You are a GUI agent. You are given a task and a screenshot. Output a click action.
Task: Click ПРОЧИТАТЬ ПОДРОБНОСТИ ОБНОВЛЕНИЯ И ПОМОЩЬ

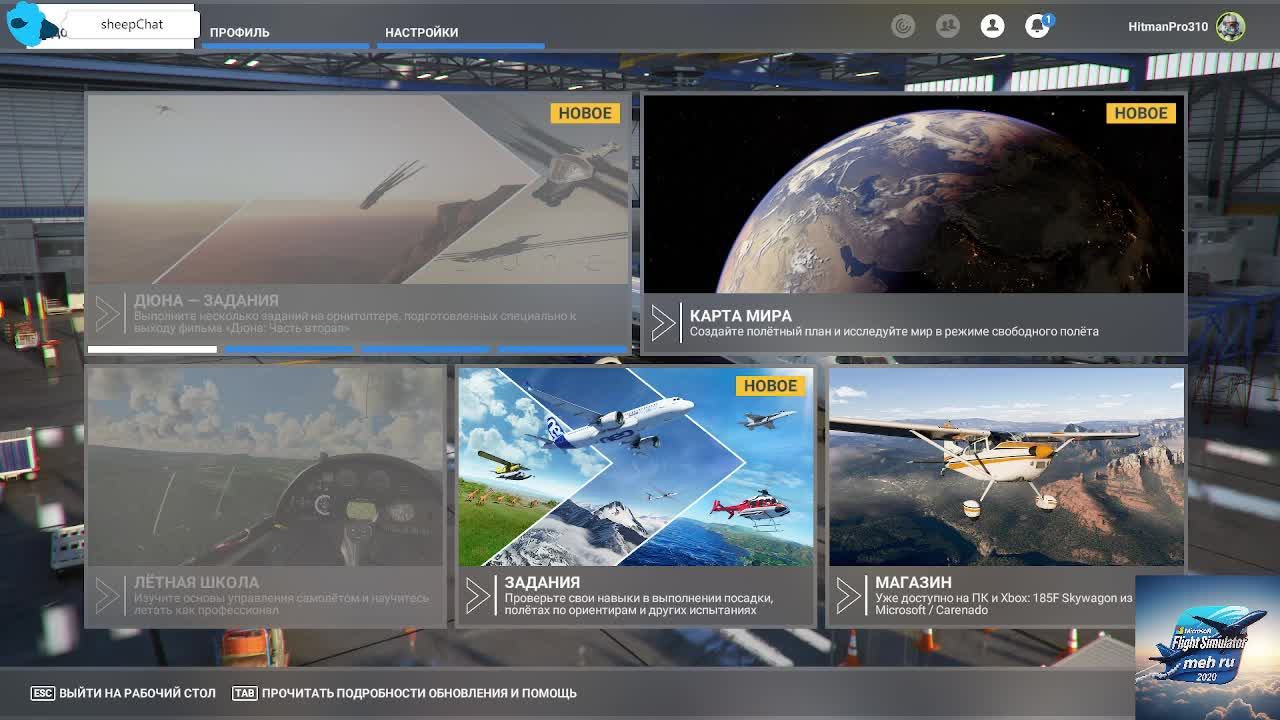419,693
